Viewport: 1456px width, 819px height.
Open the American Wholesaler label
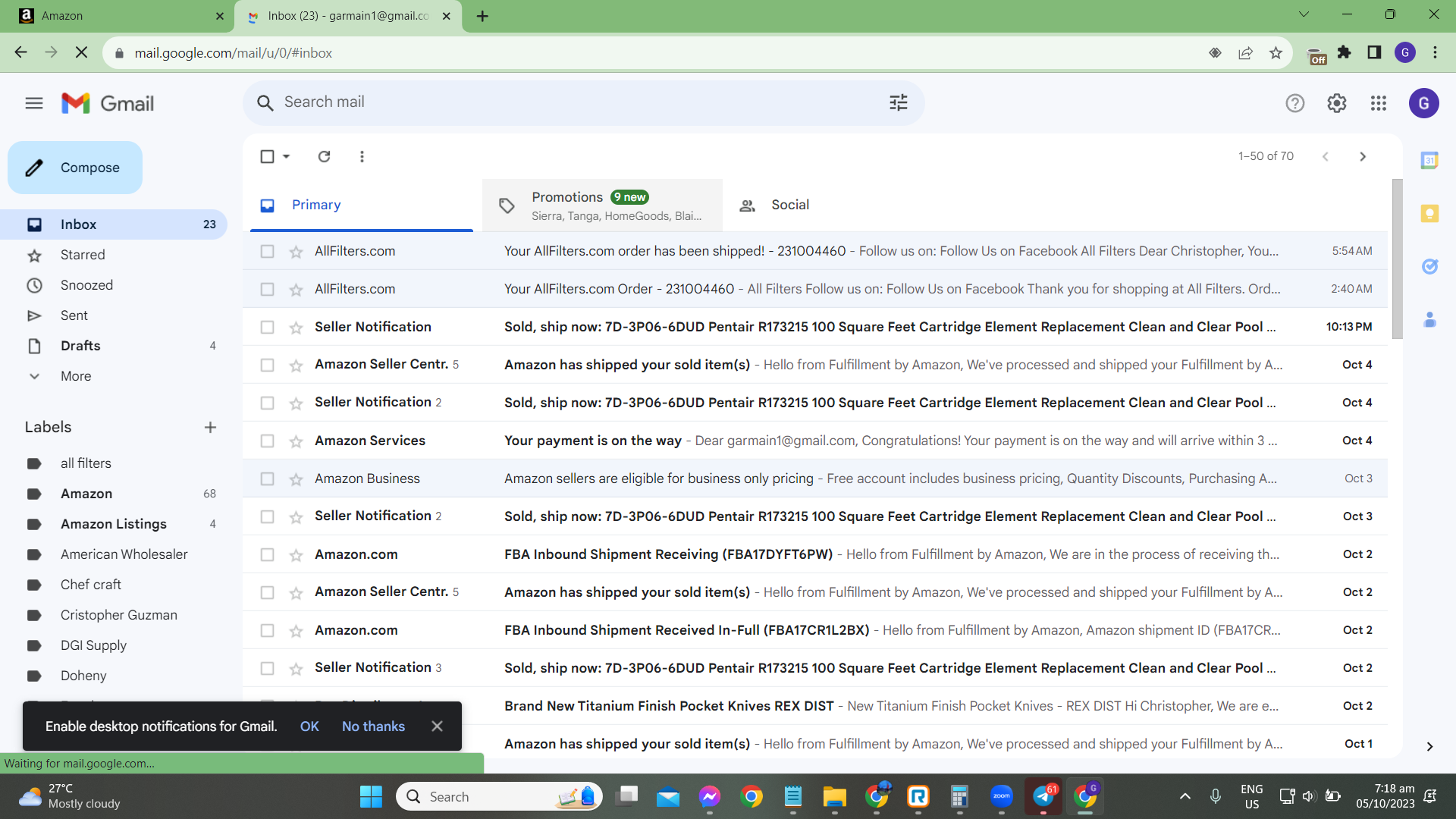(124, 554)
